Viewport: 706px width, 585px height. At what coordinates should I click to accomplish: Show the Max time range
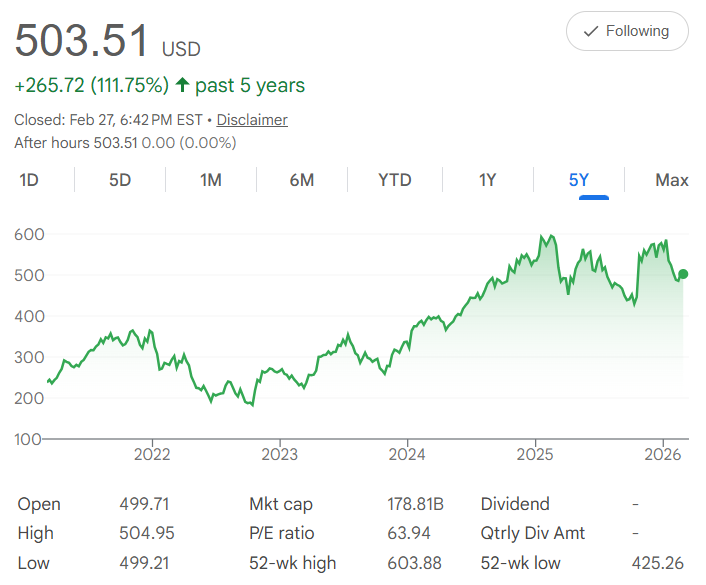(671, 180)
